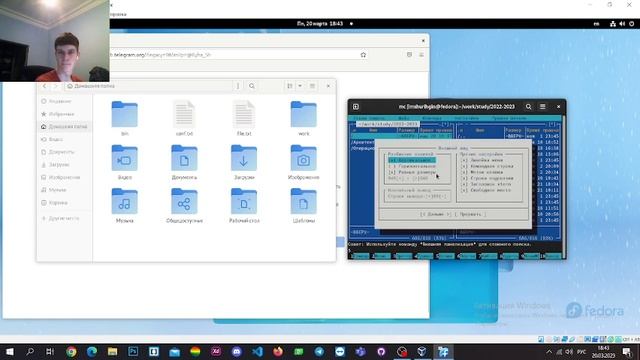Open the Документы folder icon in the grid
The height and width of the screenshot is (360, 640).
(x=184, y=158)
